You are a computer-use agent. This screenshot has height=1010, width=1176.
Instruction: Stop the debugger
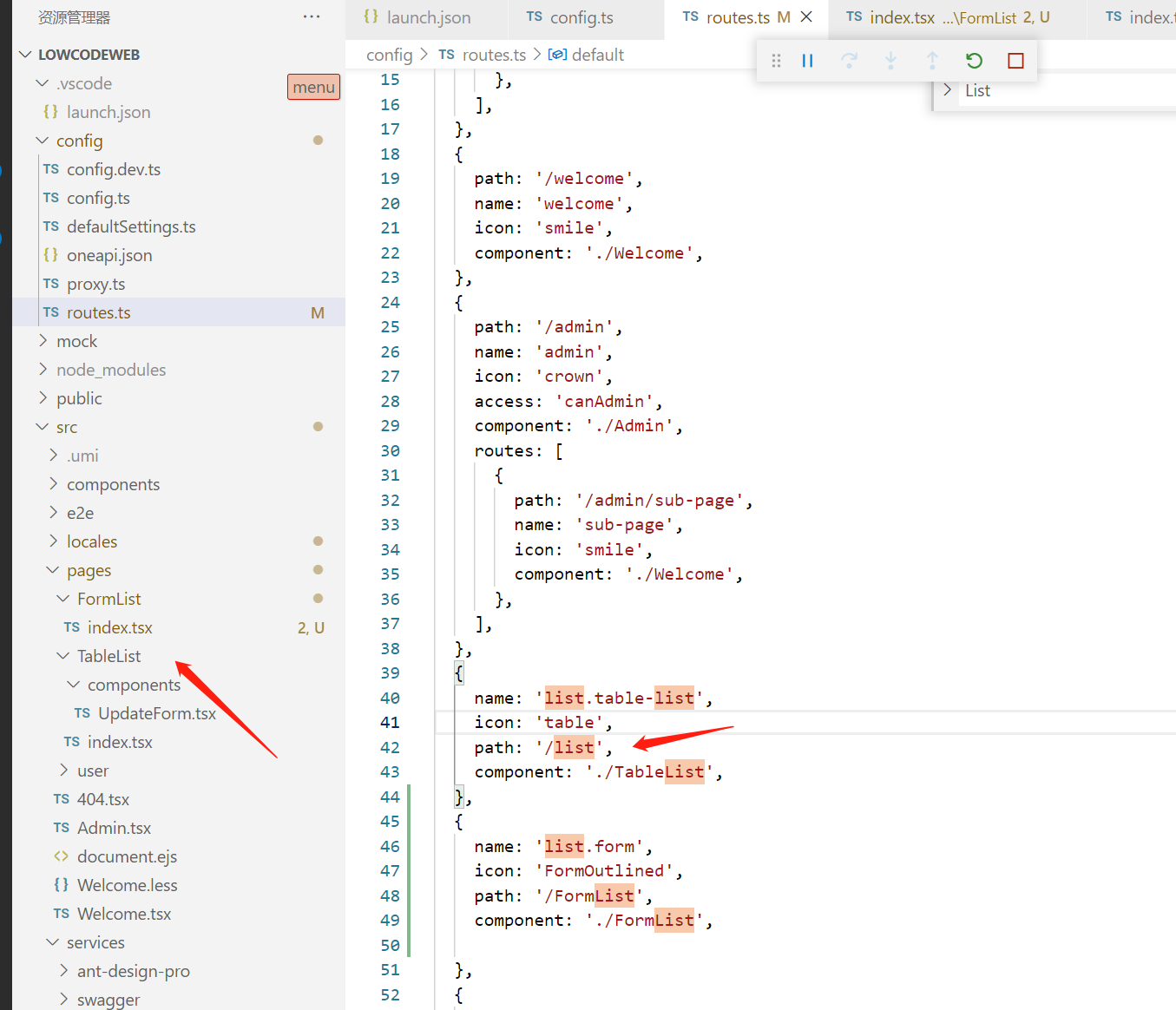[x=1015, y=61]
